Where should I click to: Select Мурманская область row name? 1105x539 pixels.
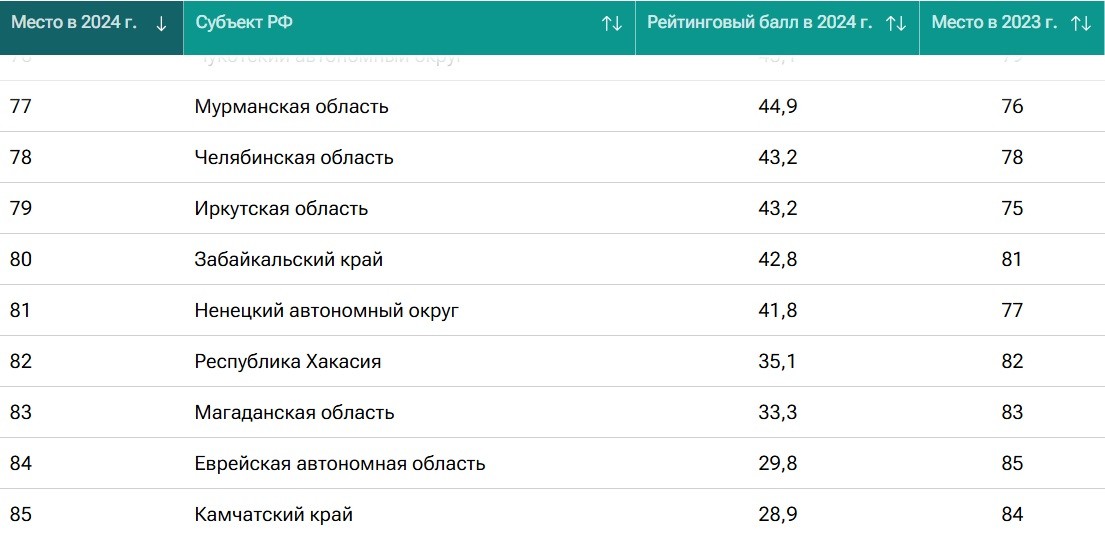coord(291,107)
